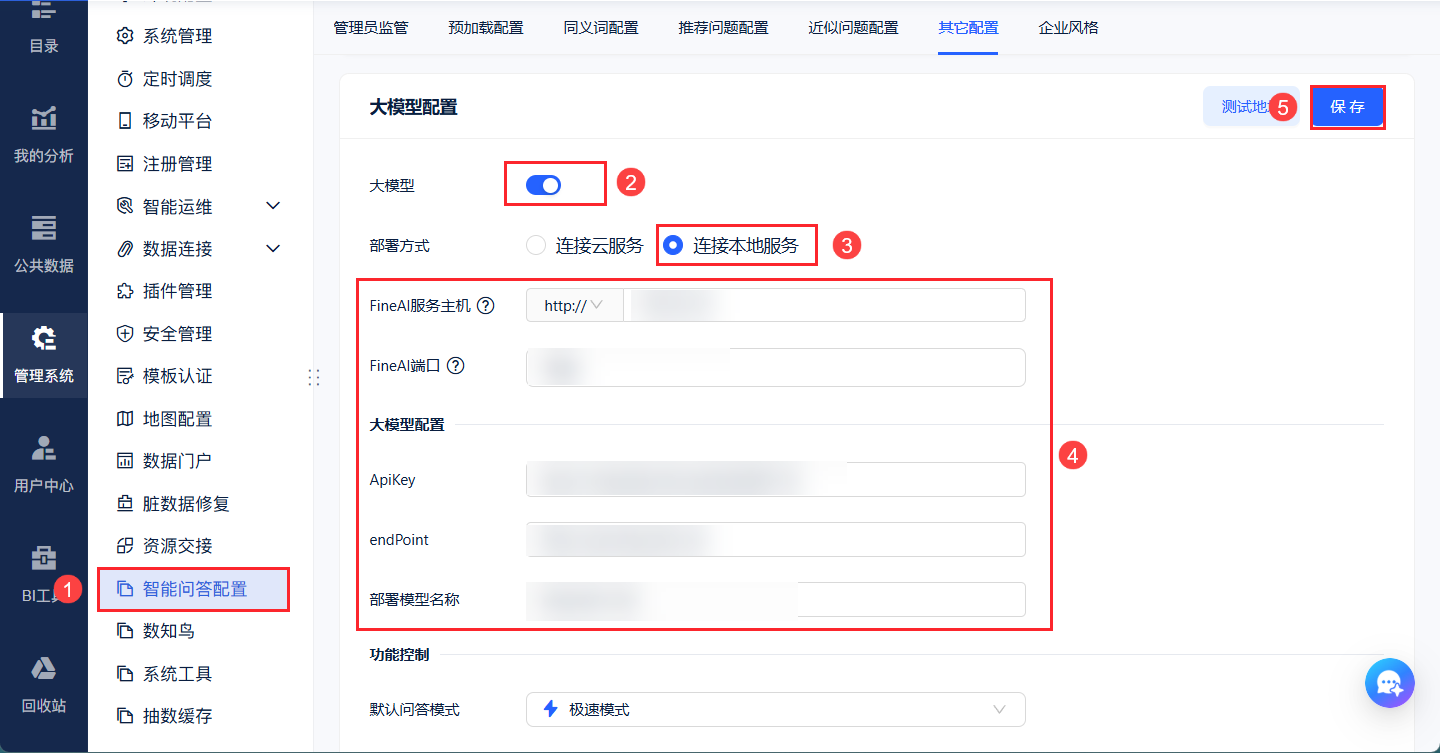The image size is (1440, 753).
Task: Click the certificate icon for 模板认证
Action: pos(125,376)
